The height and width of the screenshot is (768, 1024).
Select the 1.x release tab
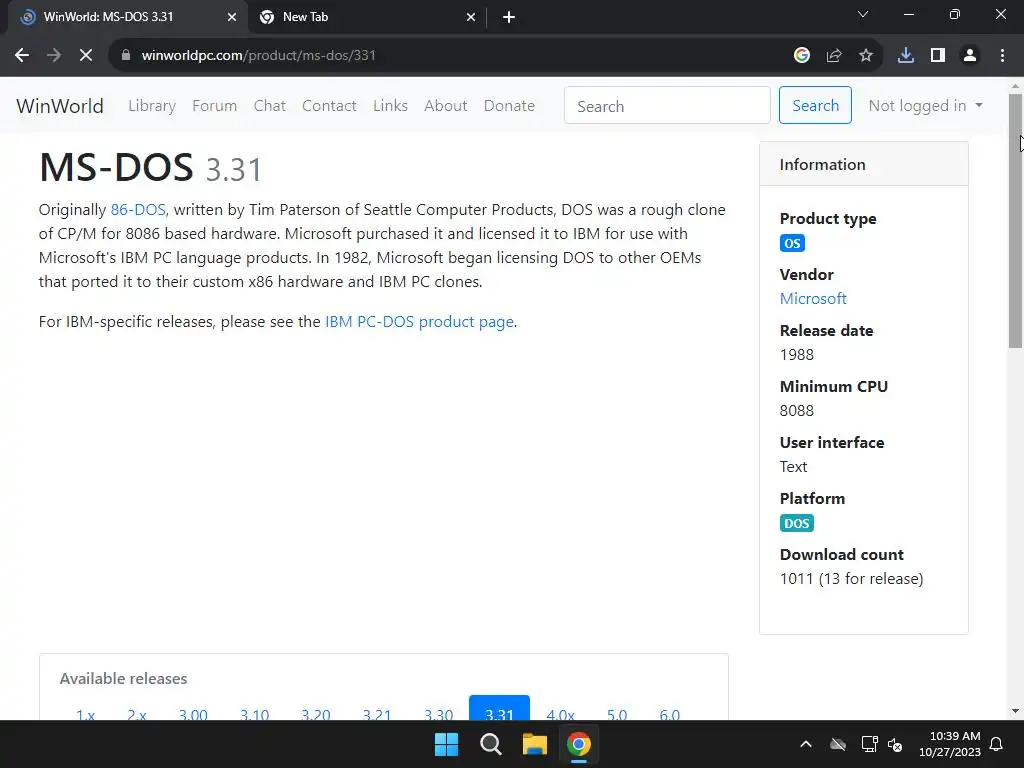[86, 713]
